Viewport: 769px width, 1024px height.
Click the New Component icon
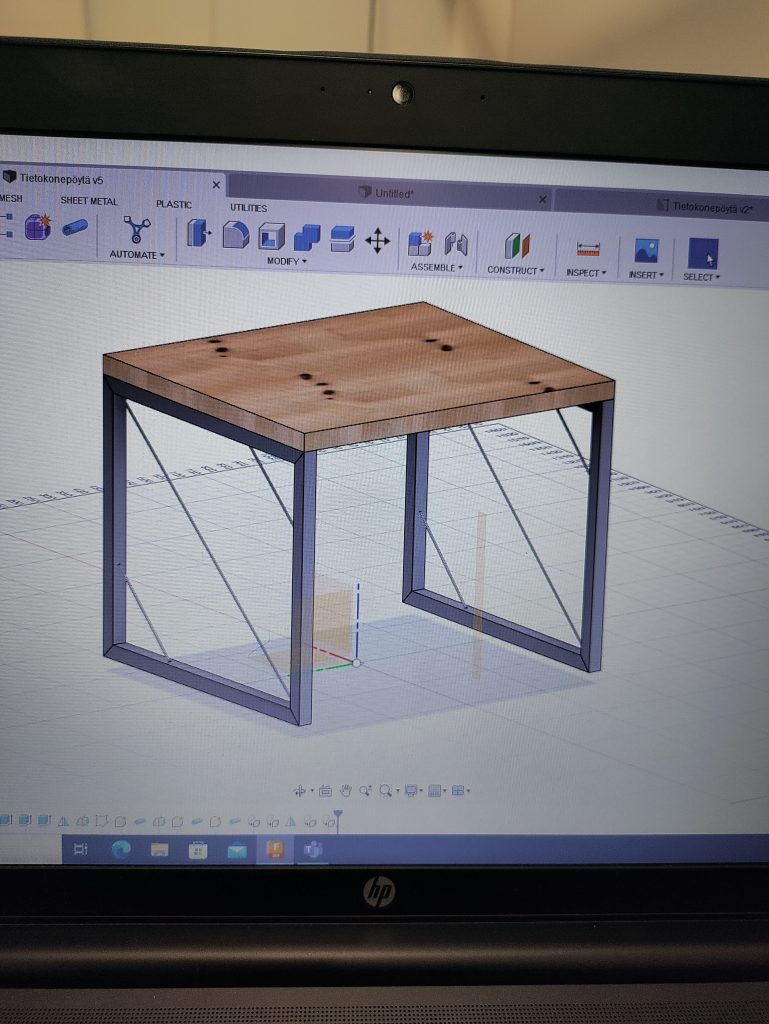point(420,242)
